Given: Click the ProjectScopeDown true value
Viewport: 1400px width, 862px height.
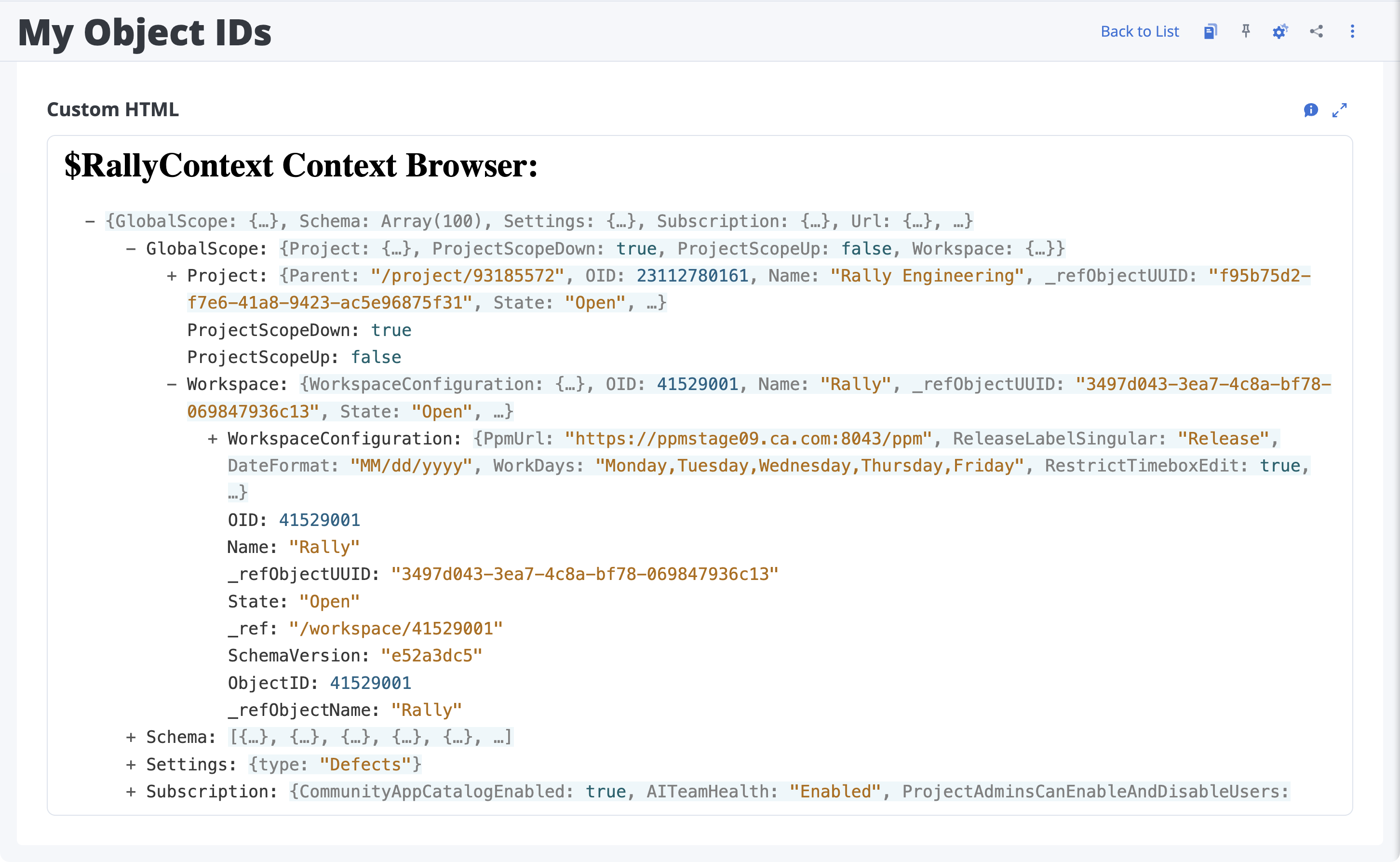Looking at the screenshot, I should [x=391, y=330].
